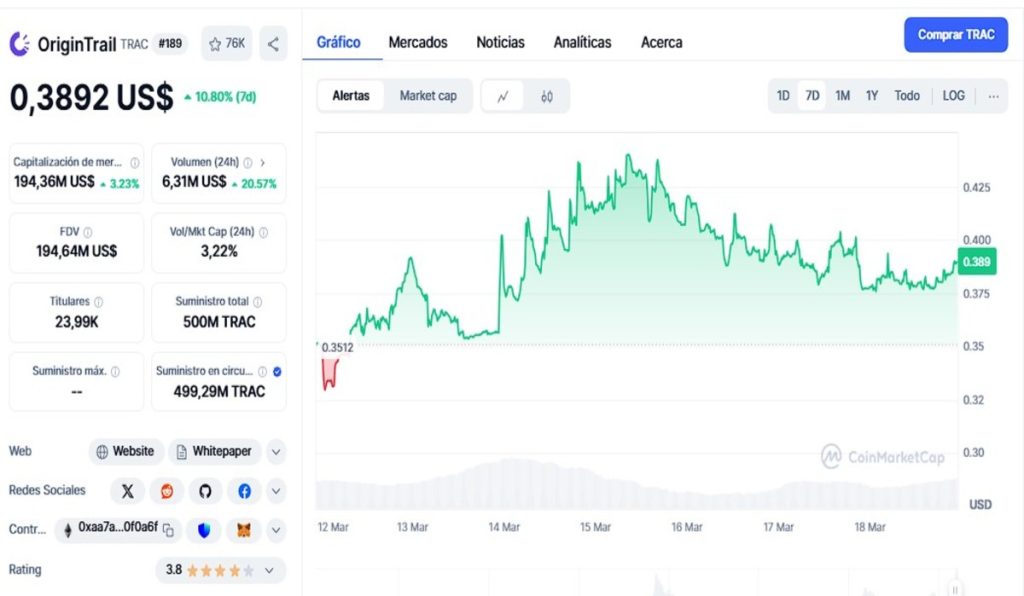Select the Alertas chart mode
Image resolution: width=1024 pixels, height=596 pixels.
click(351, 96)
